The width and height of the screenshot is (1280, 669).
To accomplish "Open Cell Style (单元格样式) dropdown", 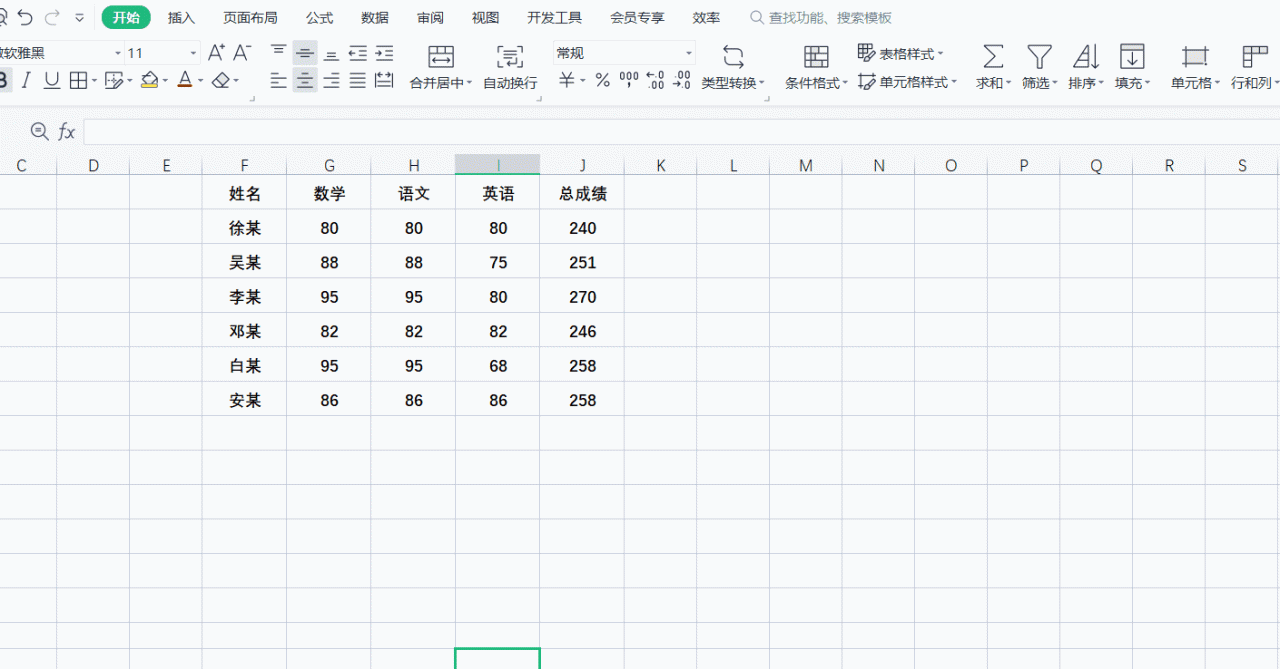I will click(907, 82).
